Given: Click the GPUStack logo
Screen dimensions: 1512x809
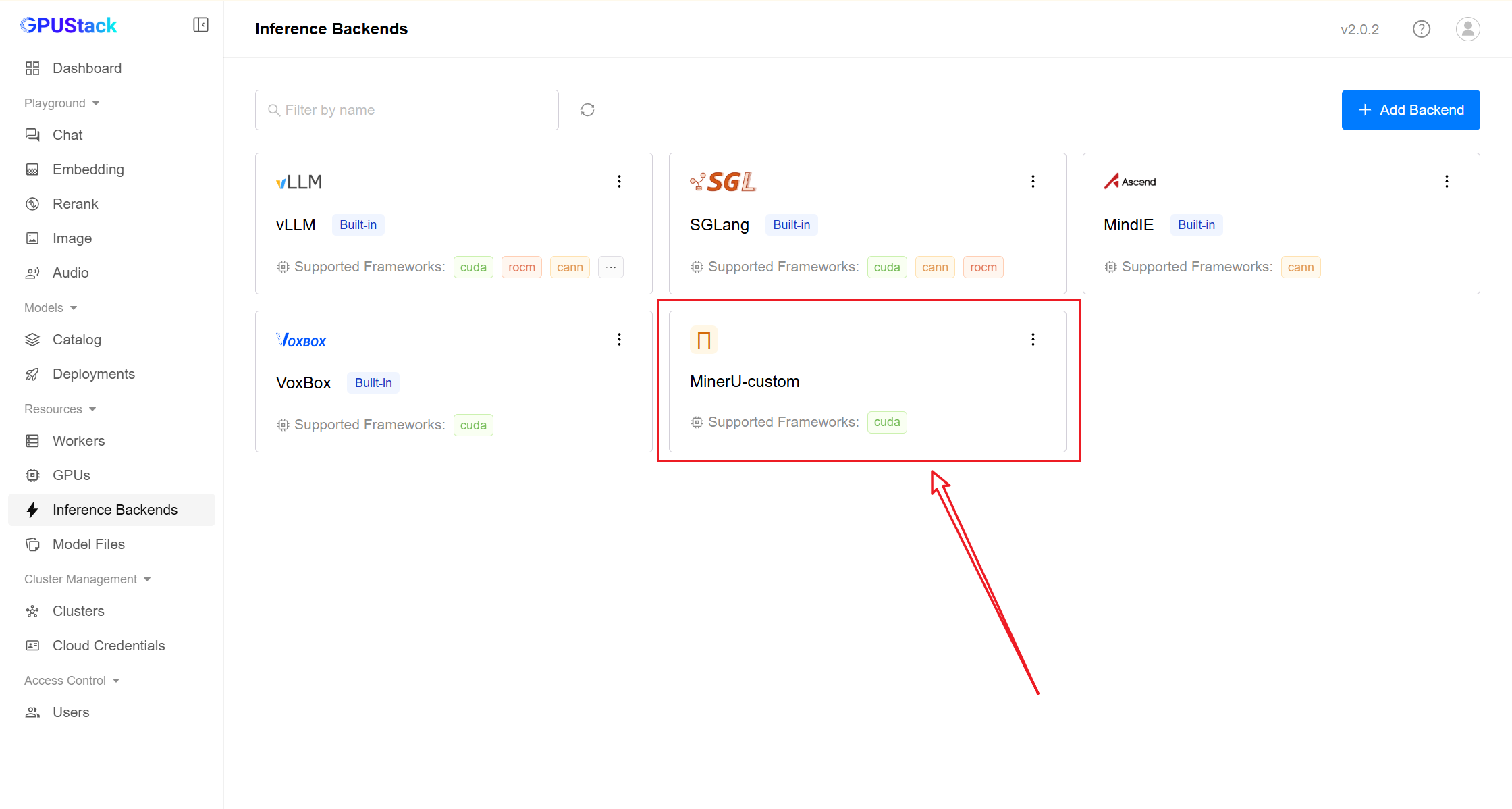Looking at the screenshot, I should 69,26.
